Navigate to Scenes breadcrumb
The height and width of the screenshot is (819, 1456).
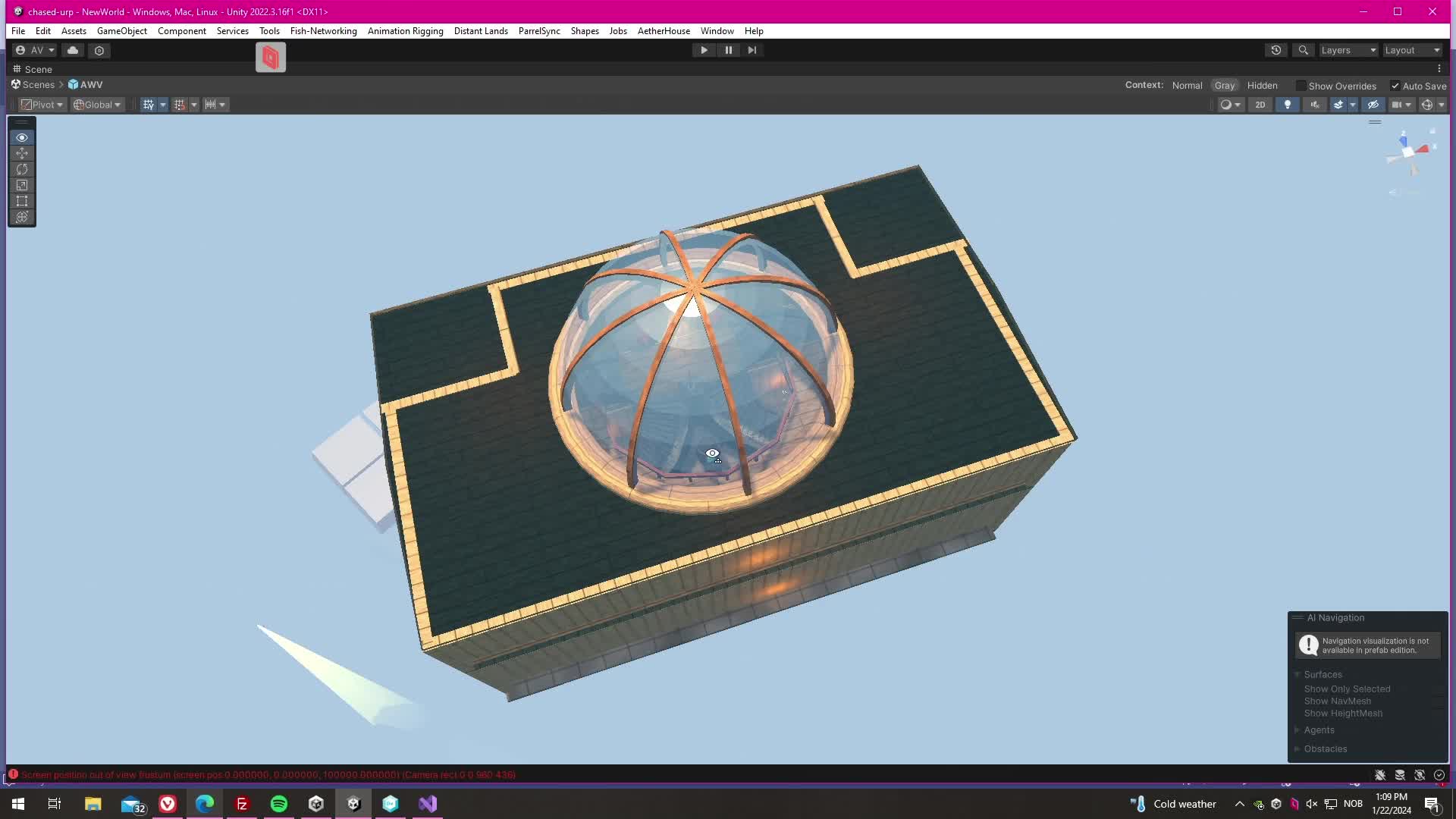38,85
